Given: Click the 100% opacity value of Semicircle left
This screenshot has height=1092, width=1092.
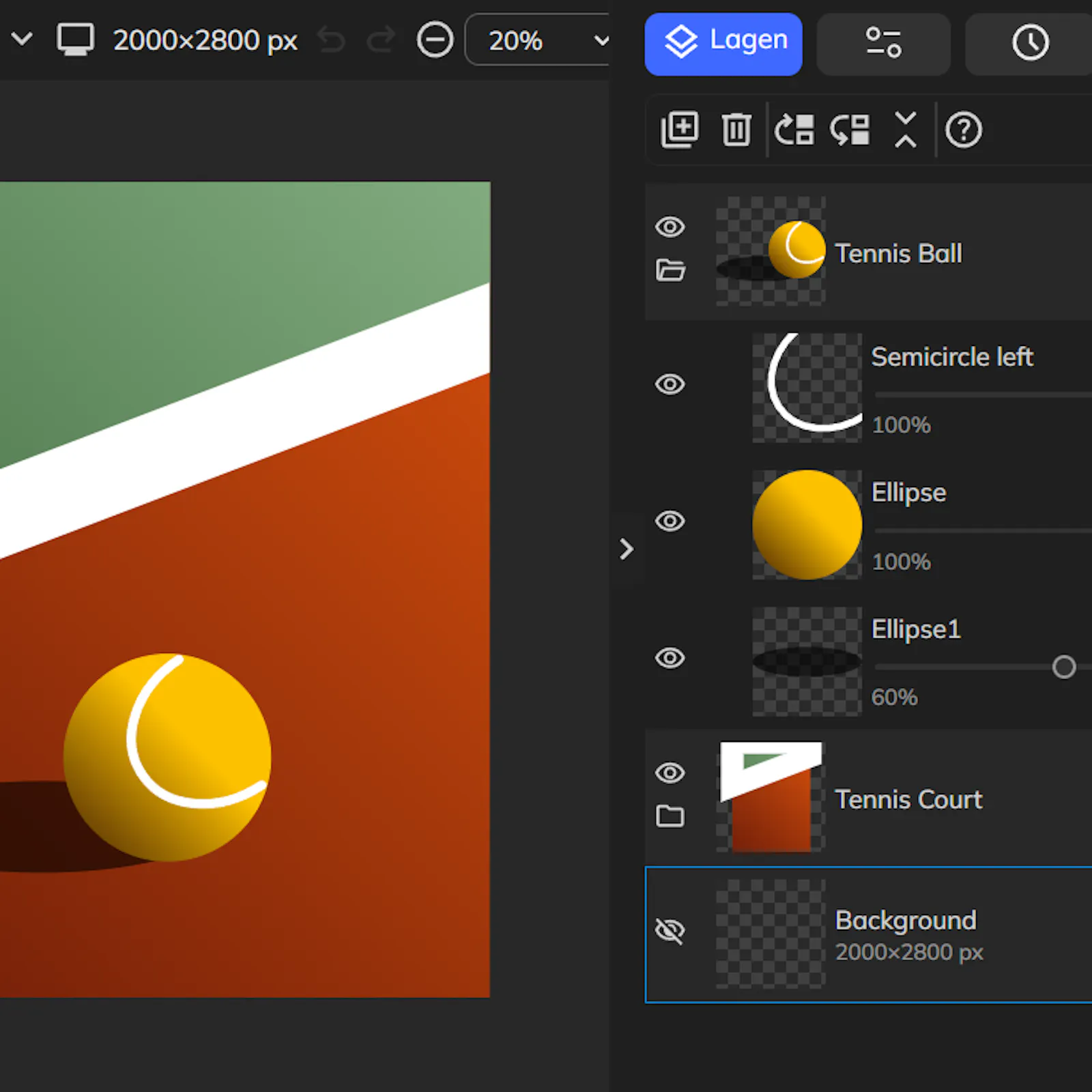Looking at the screenshot, I should point(901,425).
